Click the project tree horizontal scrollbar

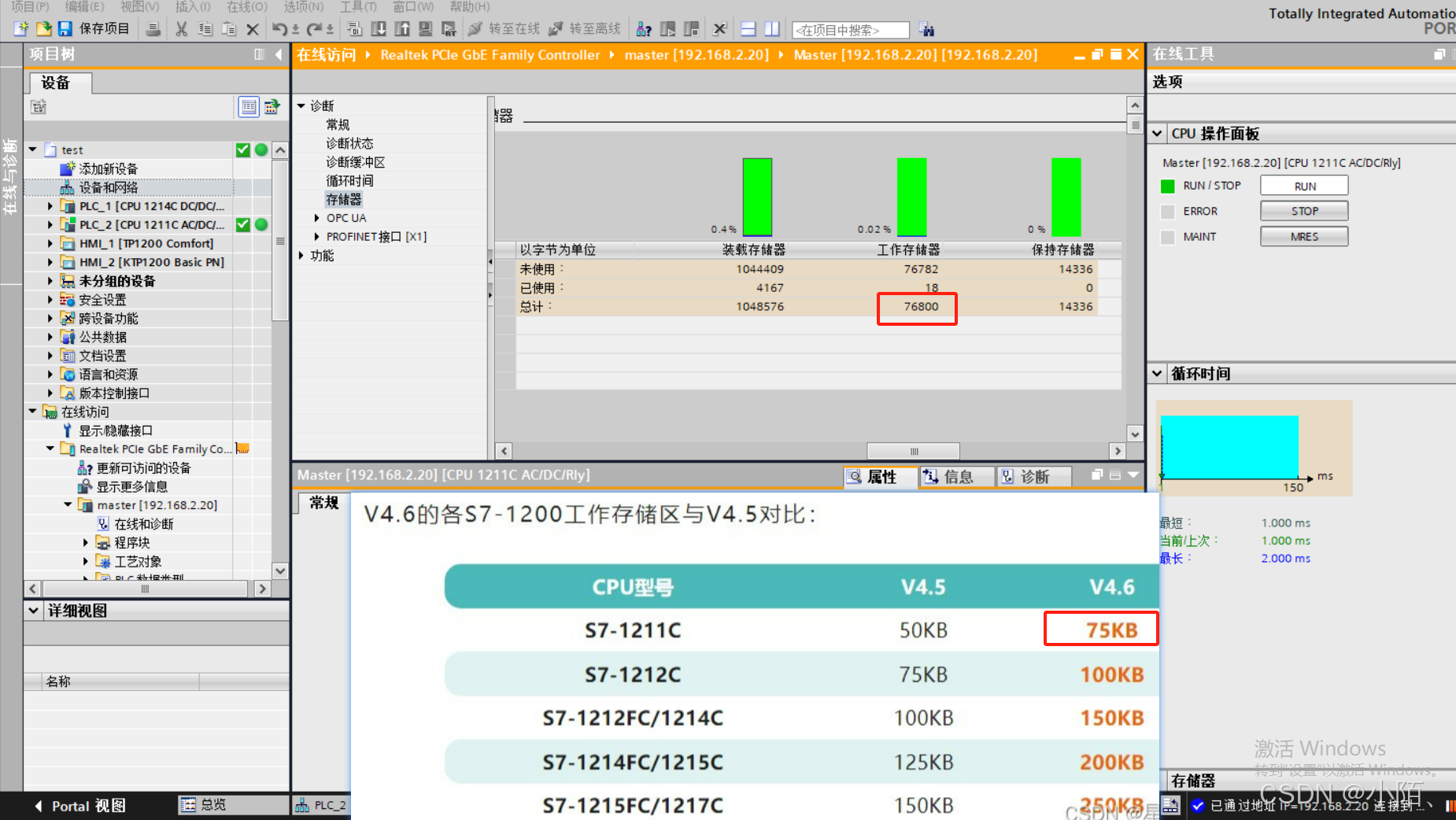(146, 589)
